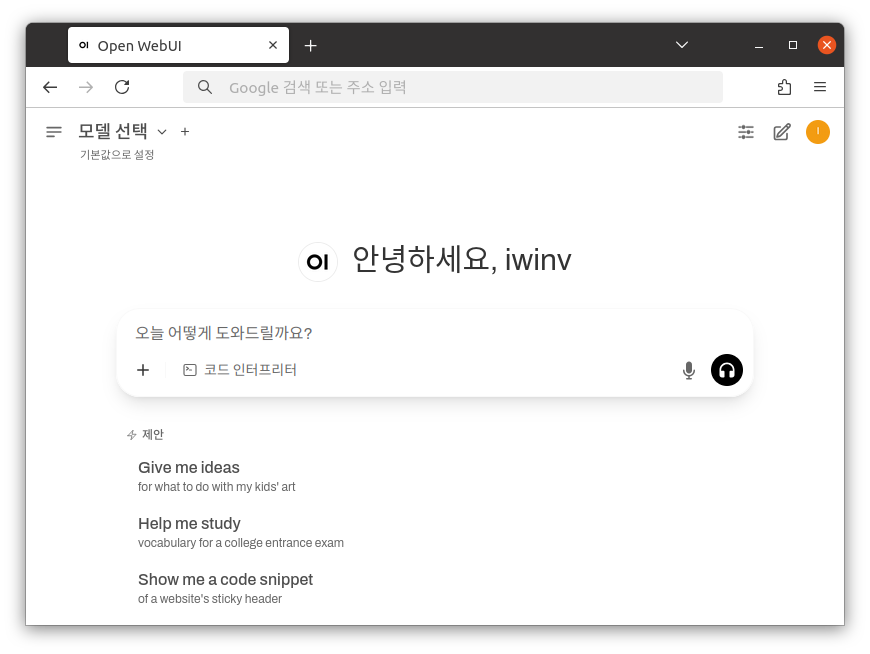
Task: Open the sidebar hamburger menu
Action: [x=54, y=132]
